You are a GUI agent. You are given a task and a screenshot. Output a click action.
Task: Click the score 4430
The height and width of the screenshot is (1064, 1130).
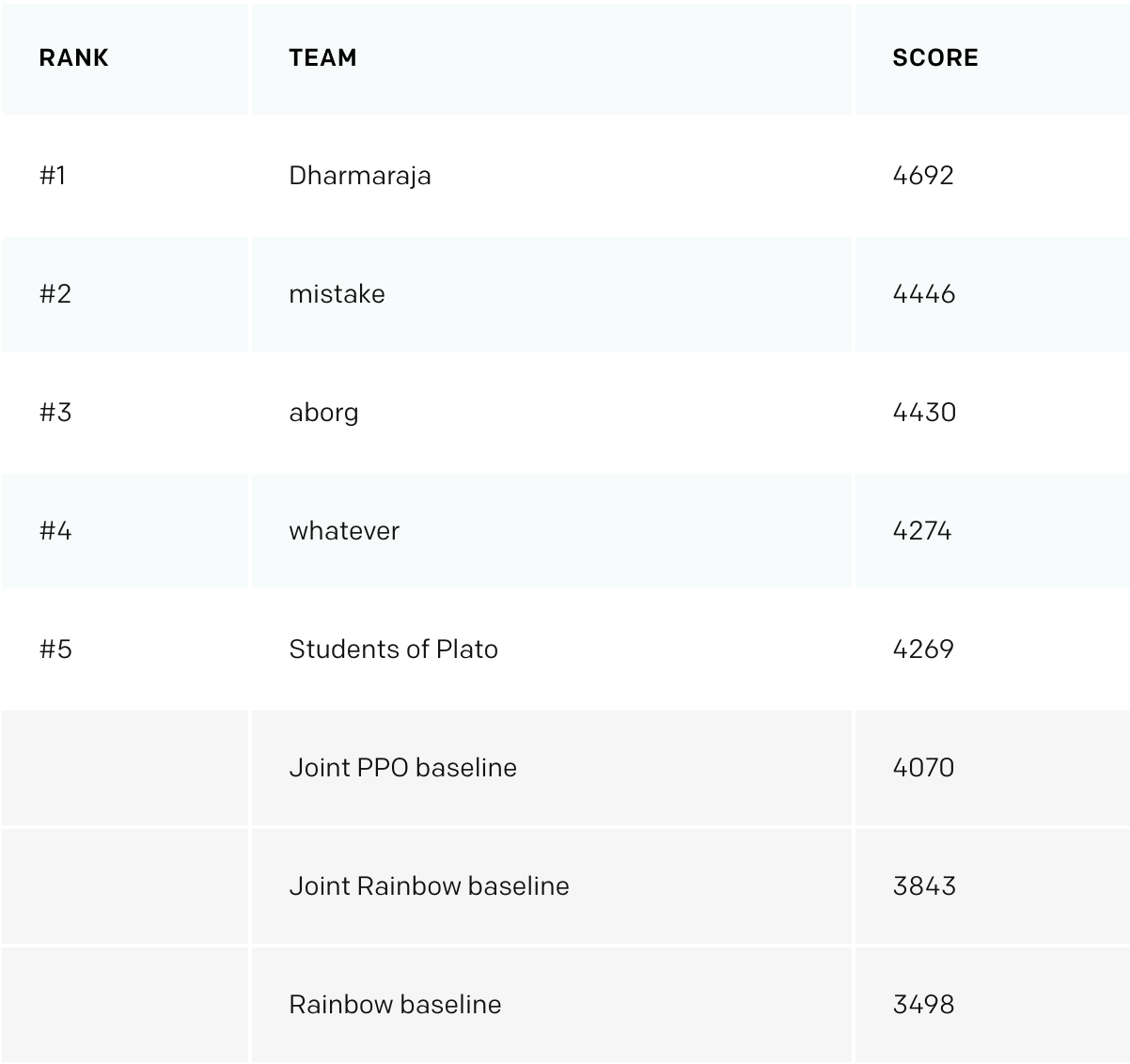click(923, 413)
